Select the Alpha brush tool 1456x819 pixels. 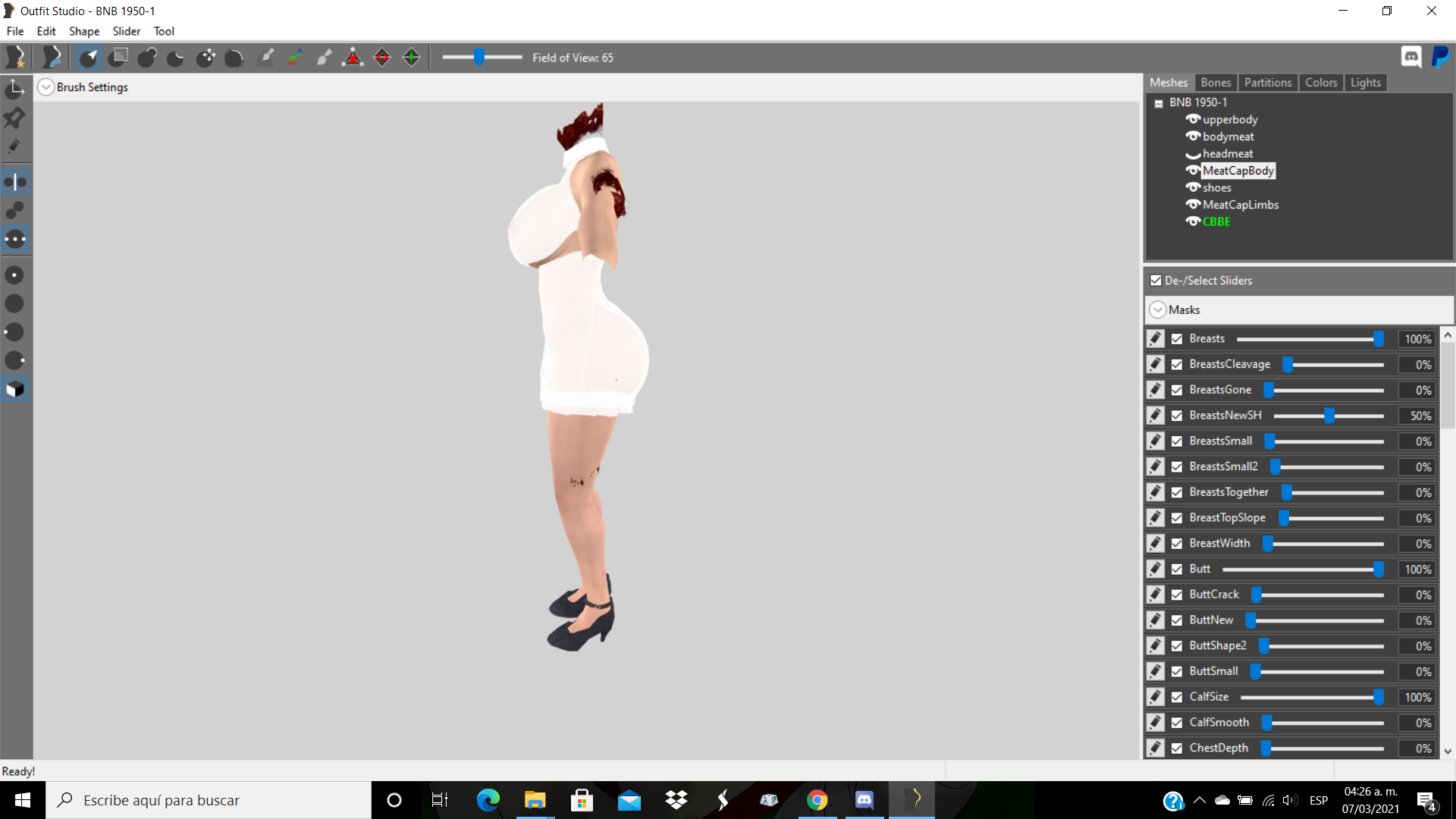pos(324,58)
